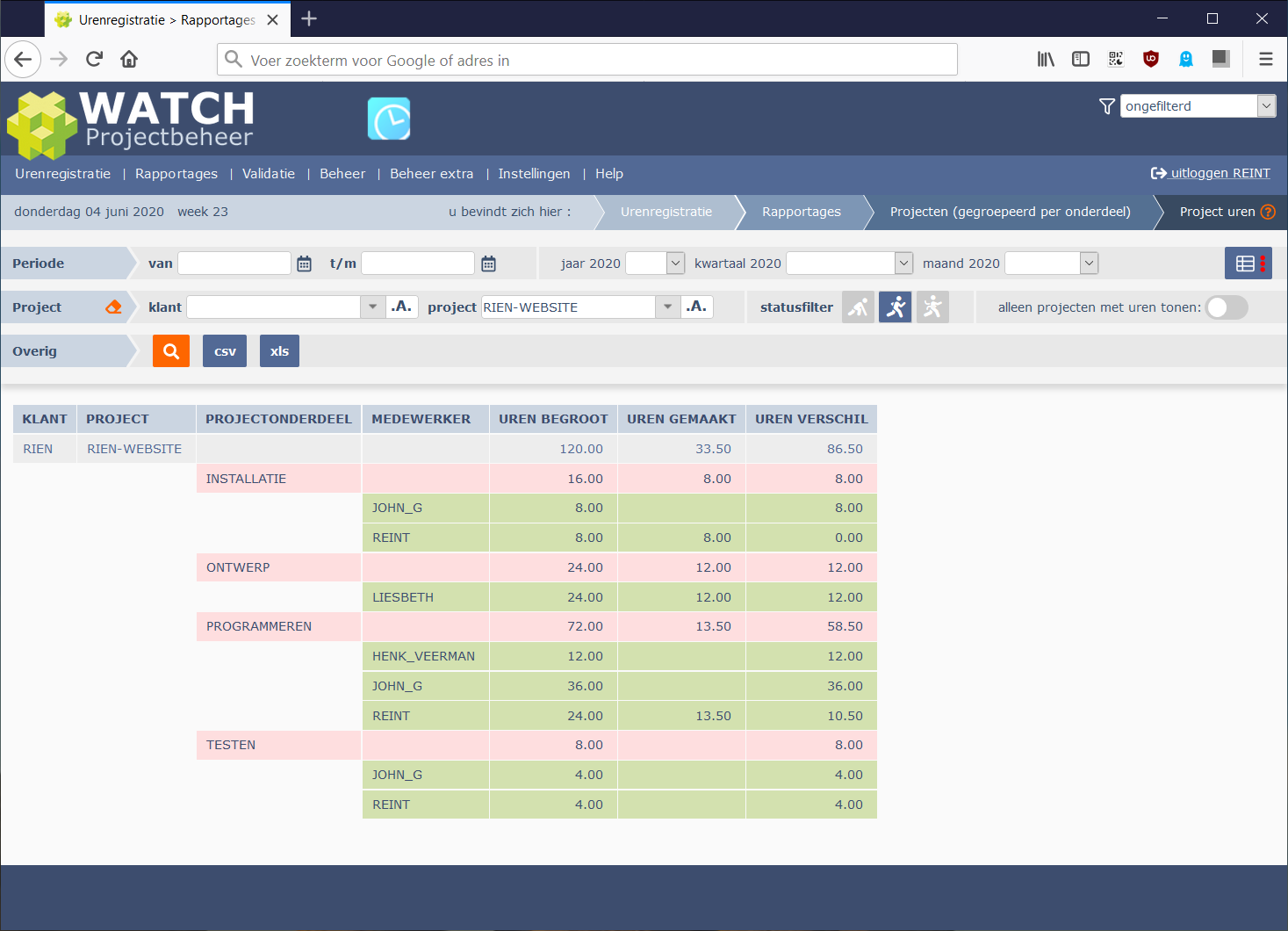Open the 'kwartaal 2020' dropdown
Image resolution: width=1288 pixels, height=931 pixels.
coord(903,263)
